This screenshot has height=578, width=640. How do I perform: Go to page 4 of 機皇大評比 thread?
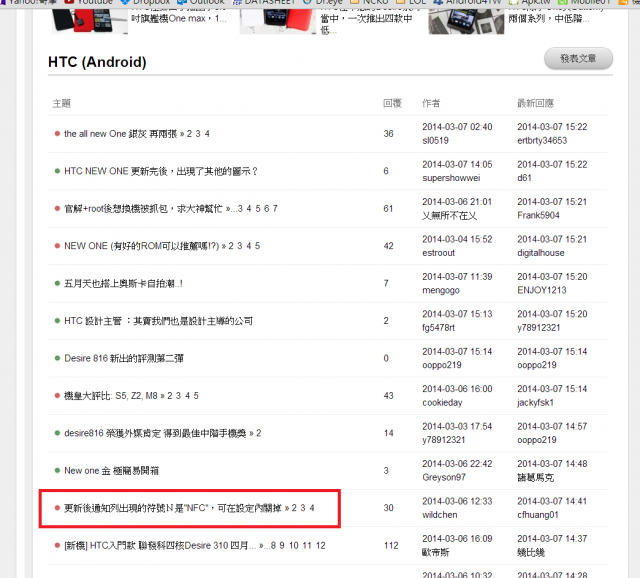click(187, 396)
